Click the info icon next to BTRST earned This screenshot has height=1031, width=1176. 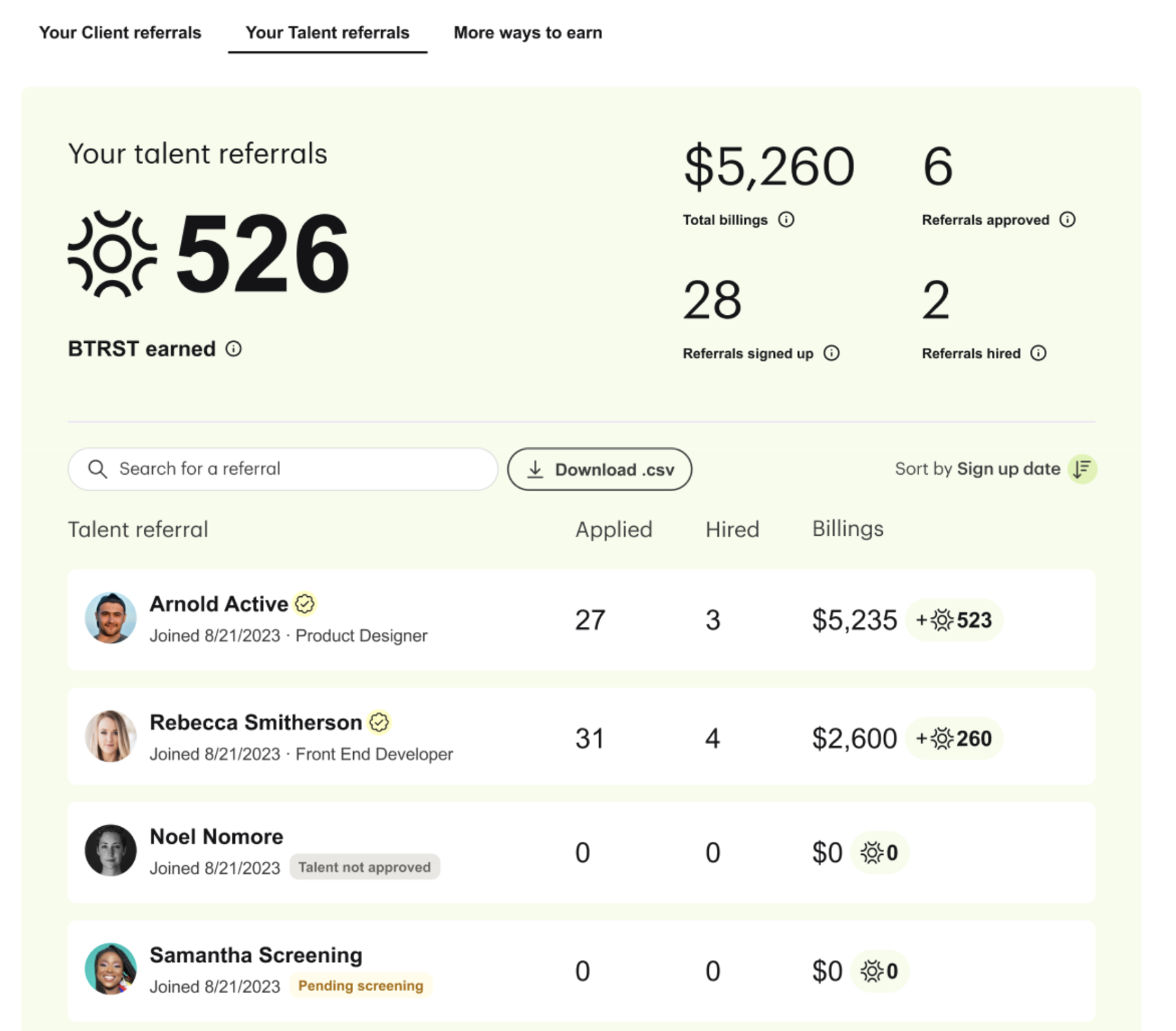point(234,349)
